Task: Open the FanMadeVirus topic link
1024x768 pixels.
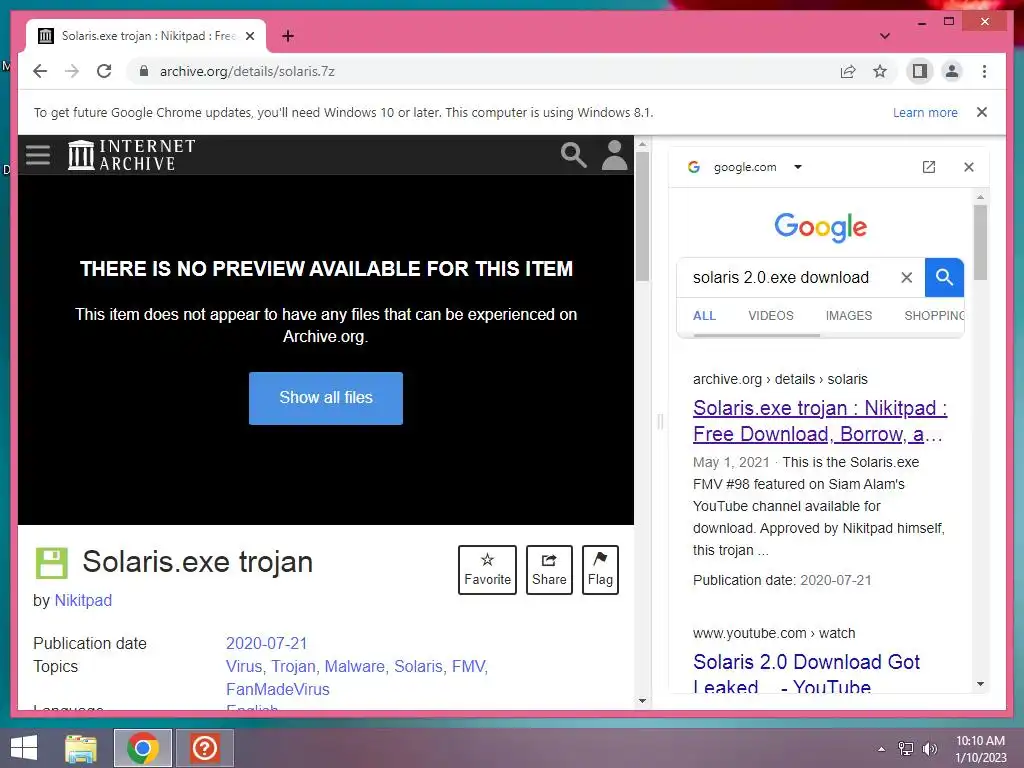Action: tap(278, 689)
